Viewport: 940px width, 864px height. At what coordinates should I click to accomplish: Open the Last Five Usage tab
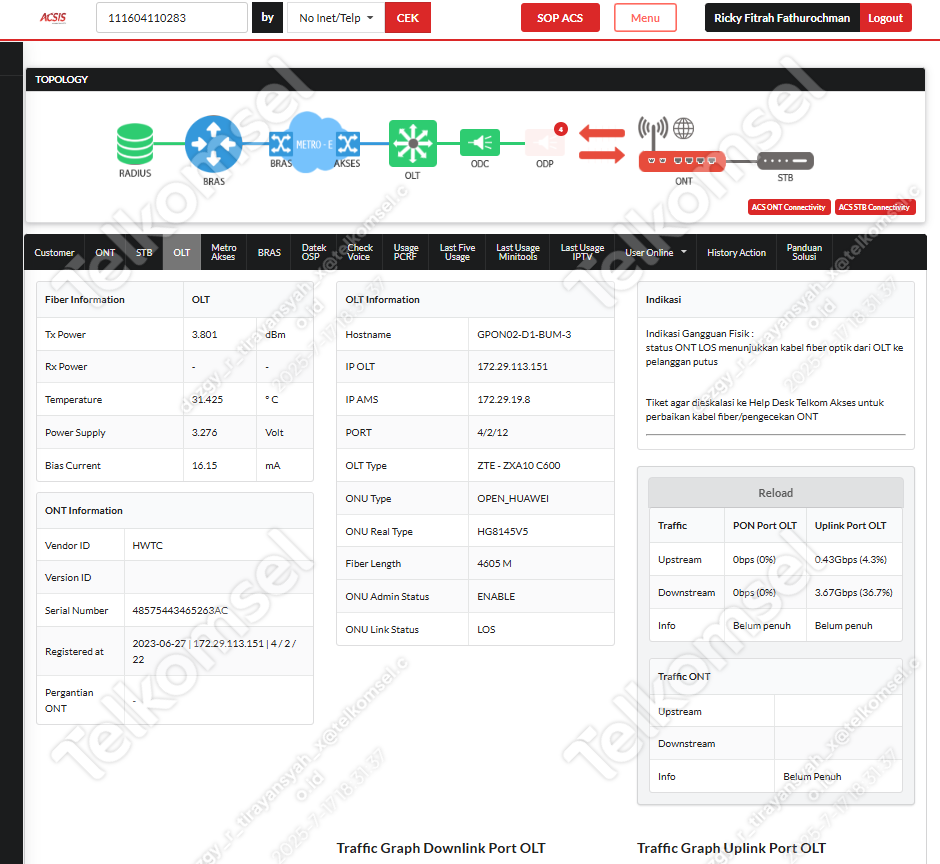click(457, 252)
